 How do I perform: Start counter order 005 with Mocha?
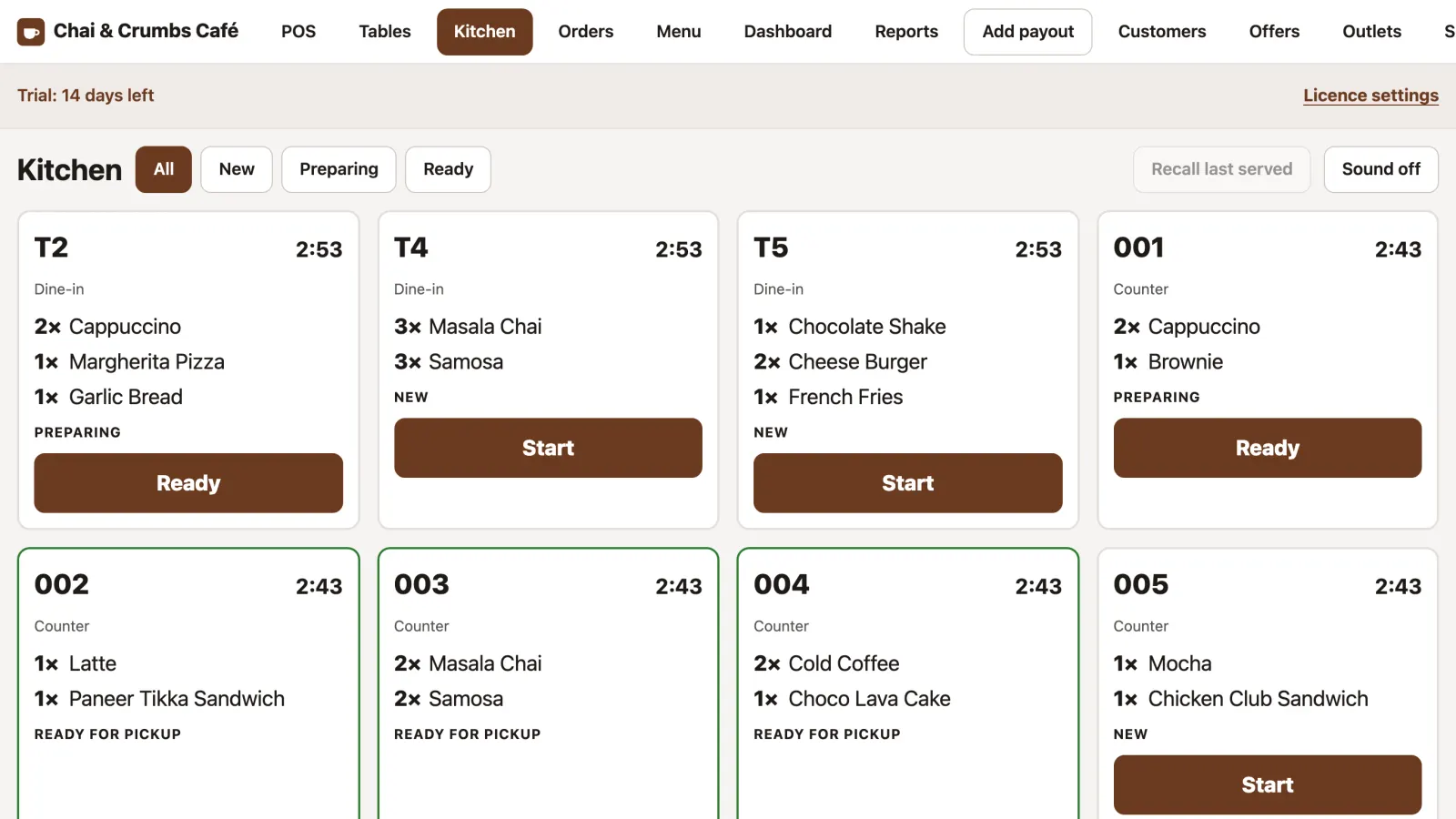[1268, 784]
